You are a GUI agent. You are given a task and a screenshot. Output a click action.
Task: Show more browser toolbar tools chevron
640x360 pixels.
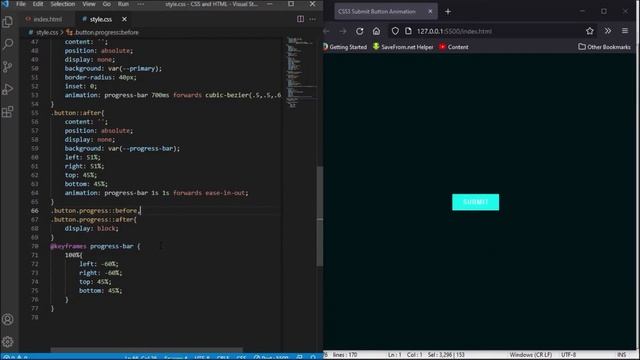click(x=608, y=31)
